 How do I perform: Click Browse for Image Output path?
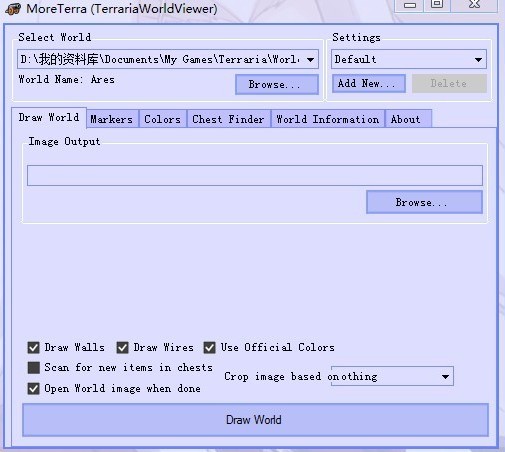click(424, 202)
